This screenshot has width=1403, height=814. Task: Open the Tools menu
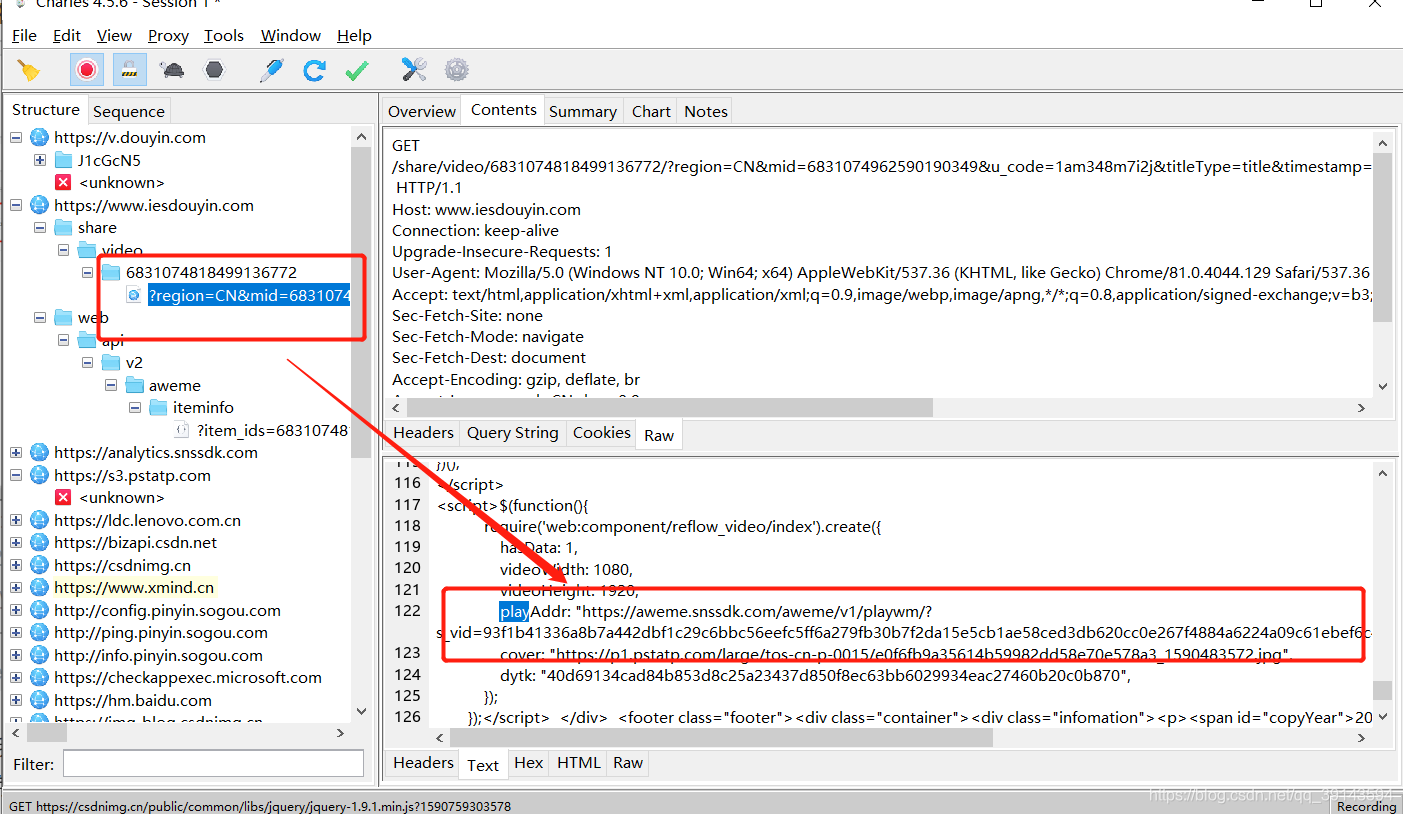tap(224, 35)
